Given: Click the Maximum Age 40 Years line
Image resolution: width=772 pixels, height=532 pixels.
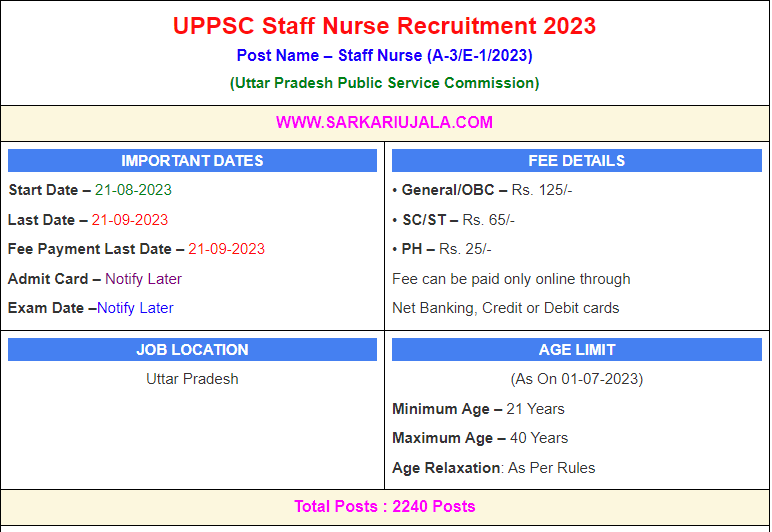Looking at the screenshot, I should (480, 438).
